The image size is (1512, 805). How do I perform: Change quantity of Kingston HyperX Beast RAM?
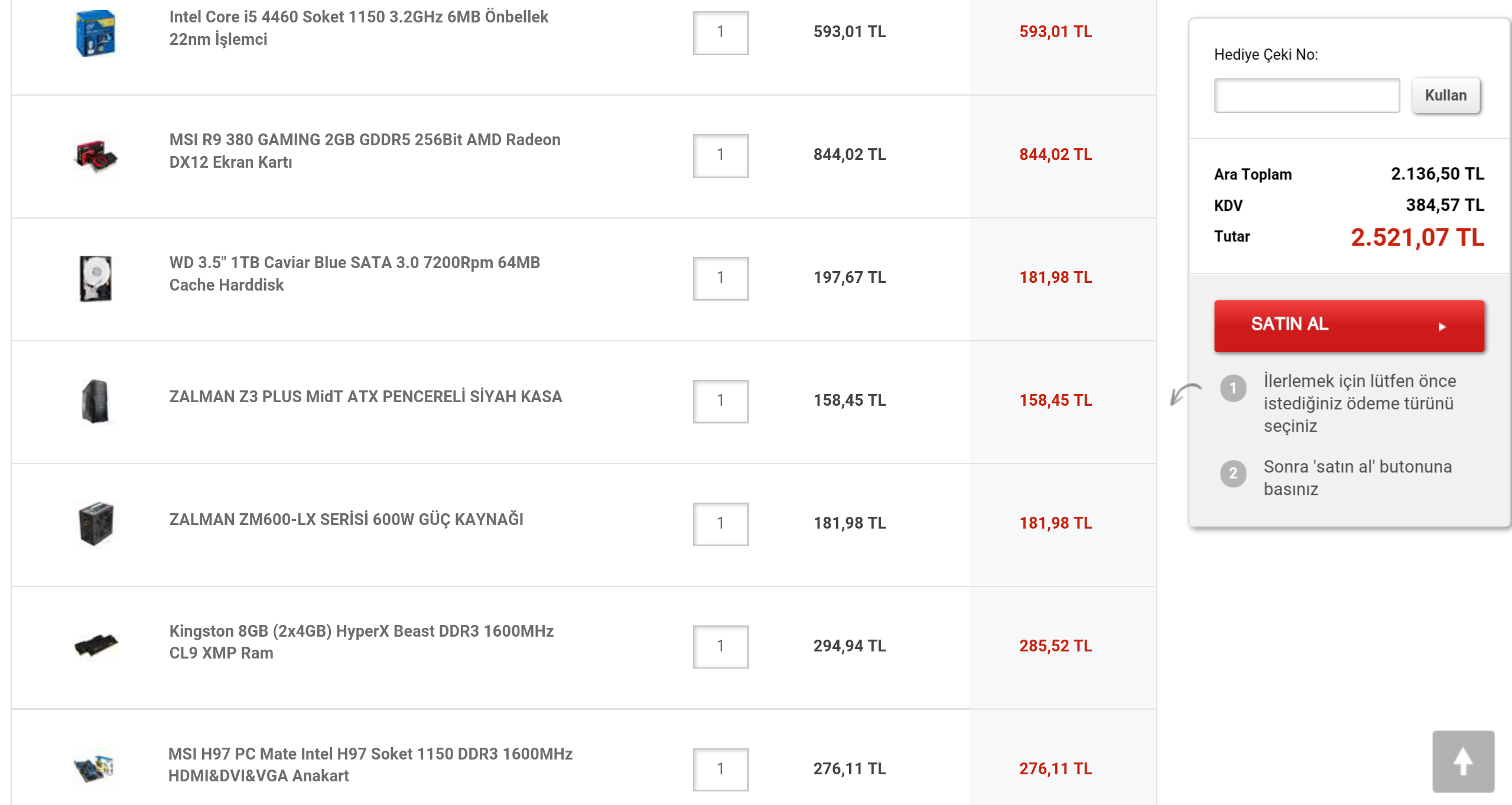tap(720, 647)
